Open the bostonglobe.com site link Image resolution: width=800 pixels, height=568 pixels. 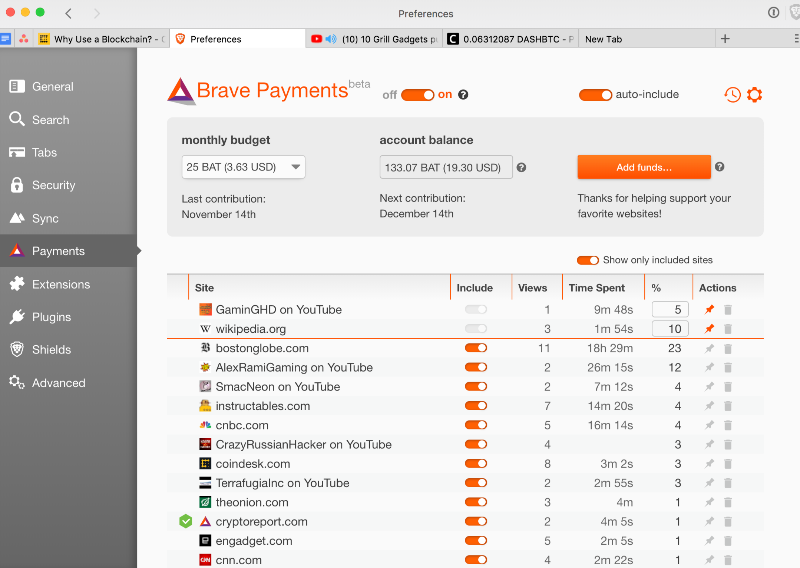(x=262, y=348)
